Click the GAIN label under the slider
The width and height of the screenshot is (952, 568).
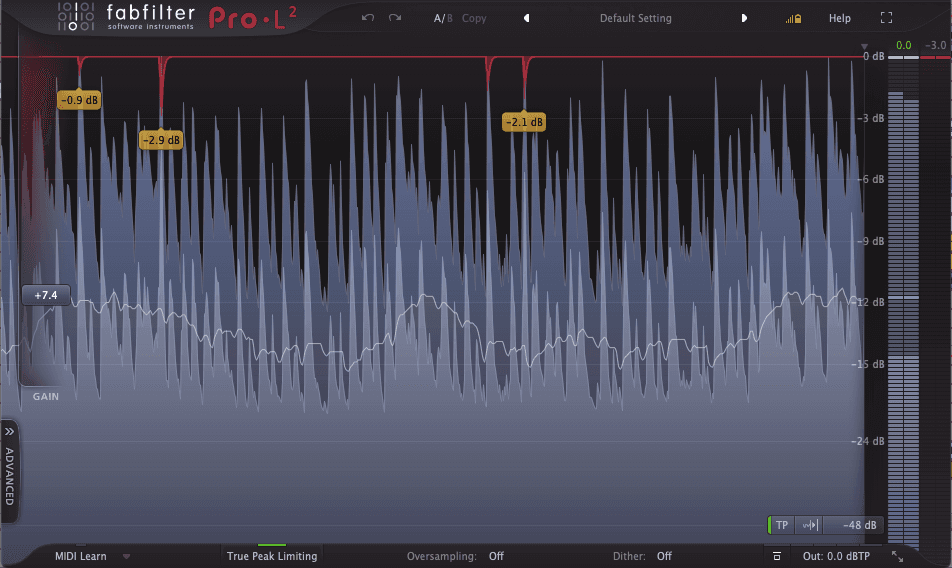(46, 396)
